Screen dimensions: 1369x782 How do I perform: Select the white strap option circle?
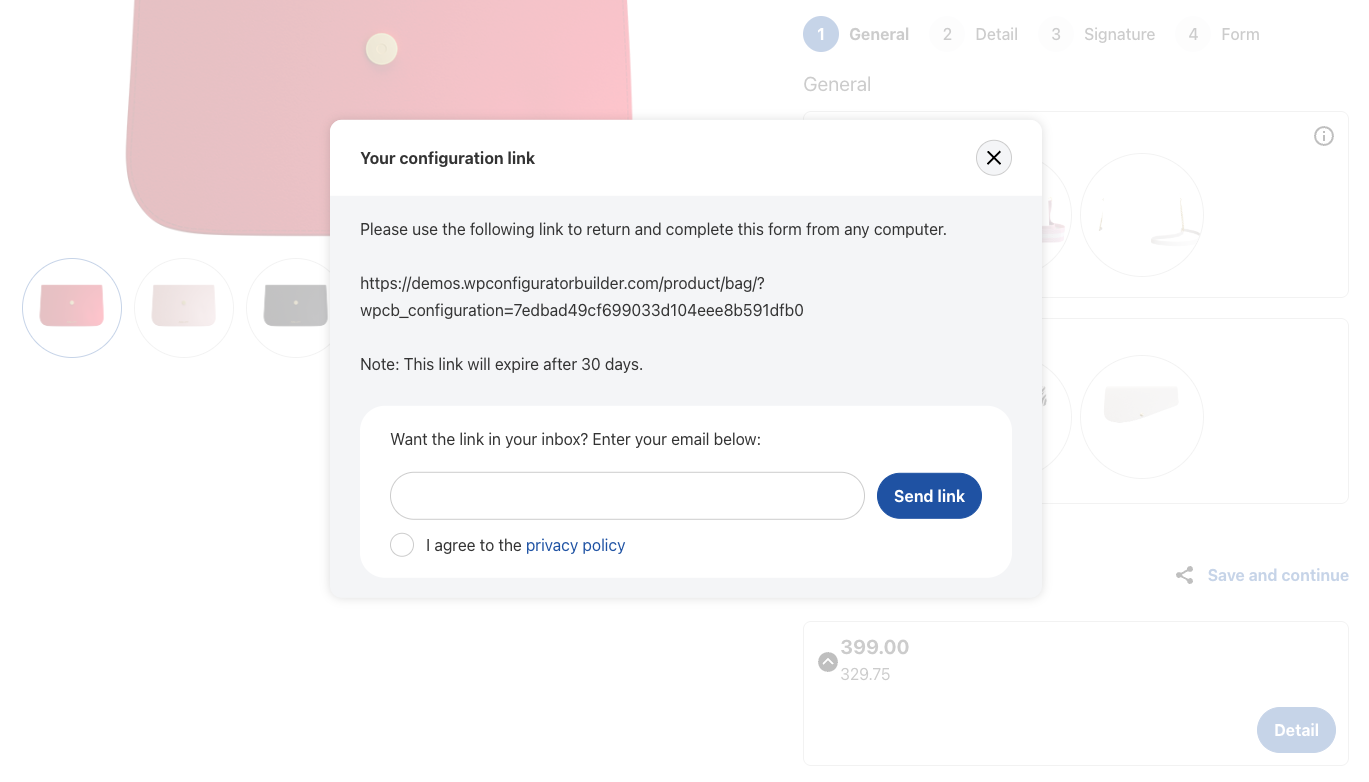[x=1141, y=215]
